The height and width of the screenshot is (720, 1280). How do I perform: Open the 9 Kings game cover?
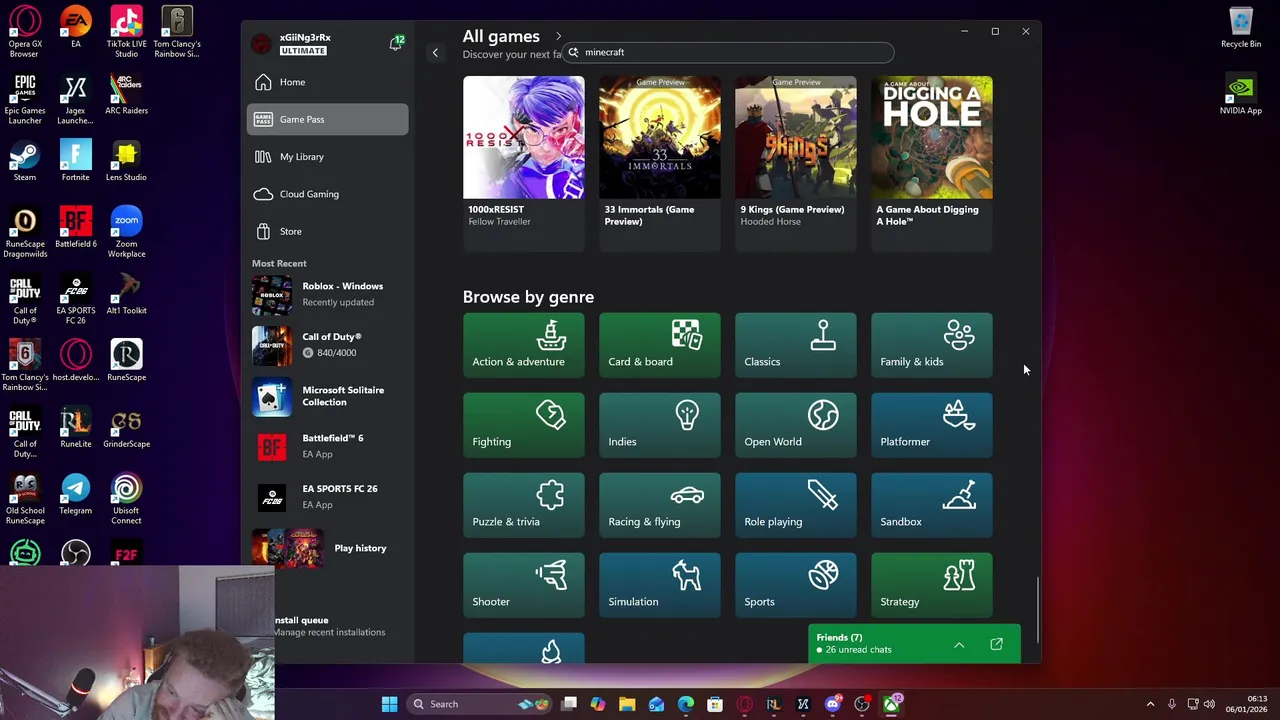click(795, 137)
